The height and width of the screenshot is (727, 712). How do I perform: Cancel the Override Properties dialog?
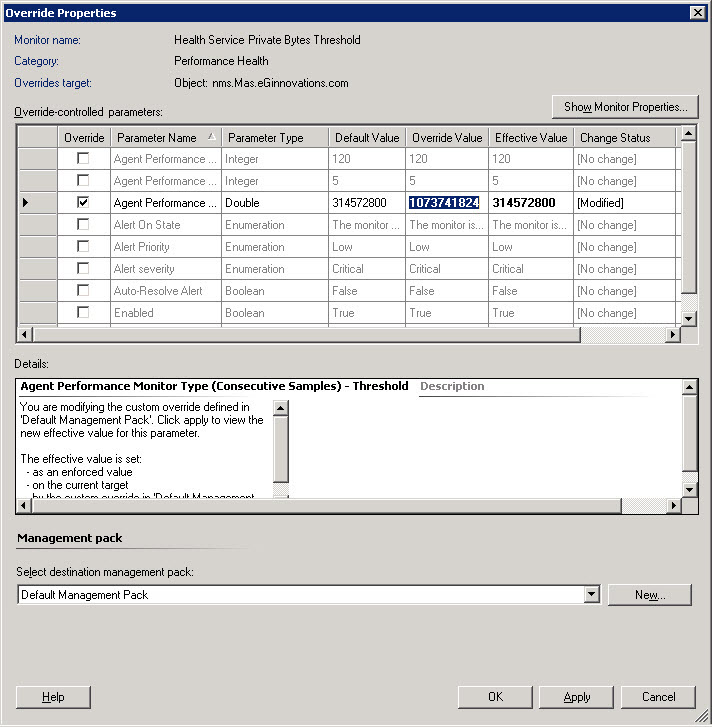pyautogui.click(x=658, y=697)
